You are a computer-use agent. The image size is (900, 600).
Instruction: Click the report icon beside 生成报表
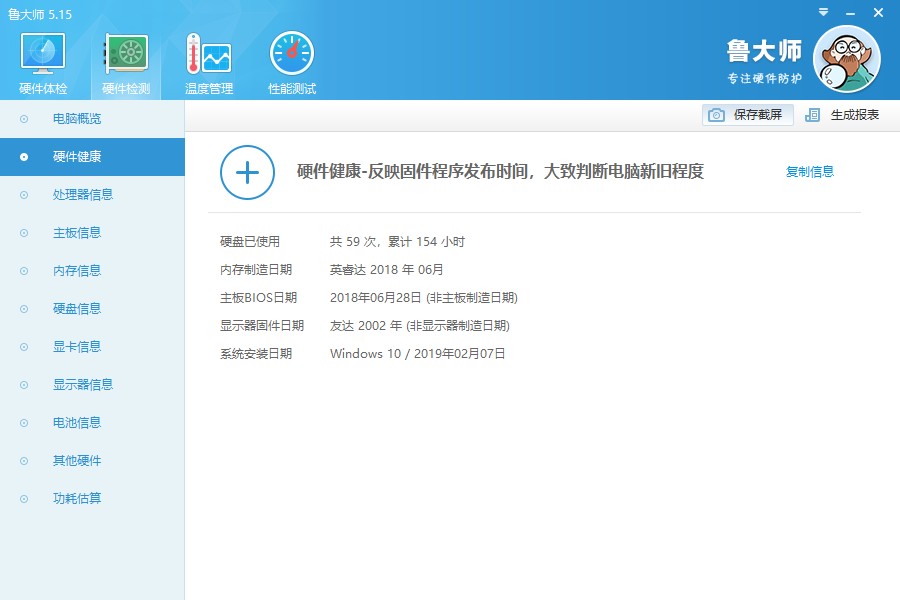(812, 115)
